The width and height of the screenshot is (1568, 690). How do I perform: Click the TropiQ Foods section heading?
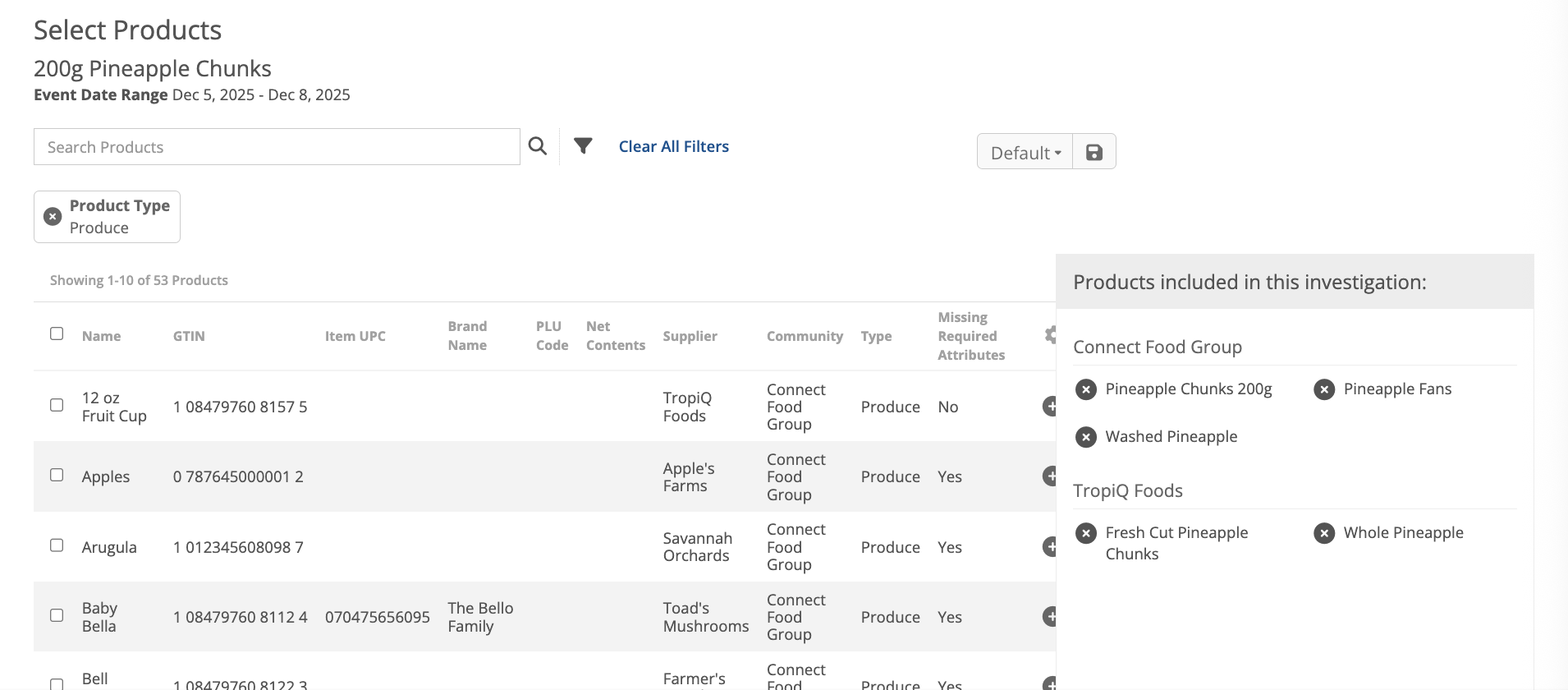(x=1128, y=490)
